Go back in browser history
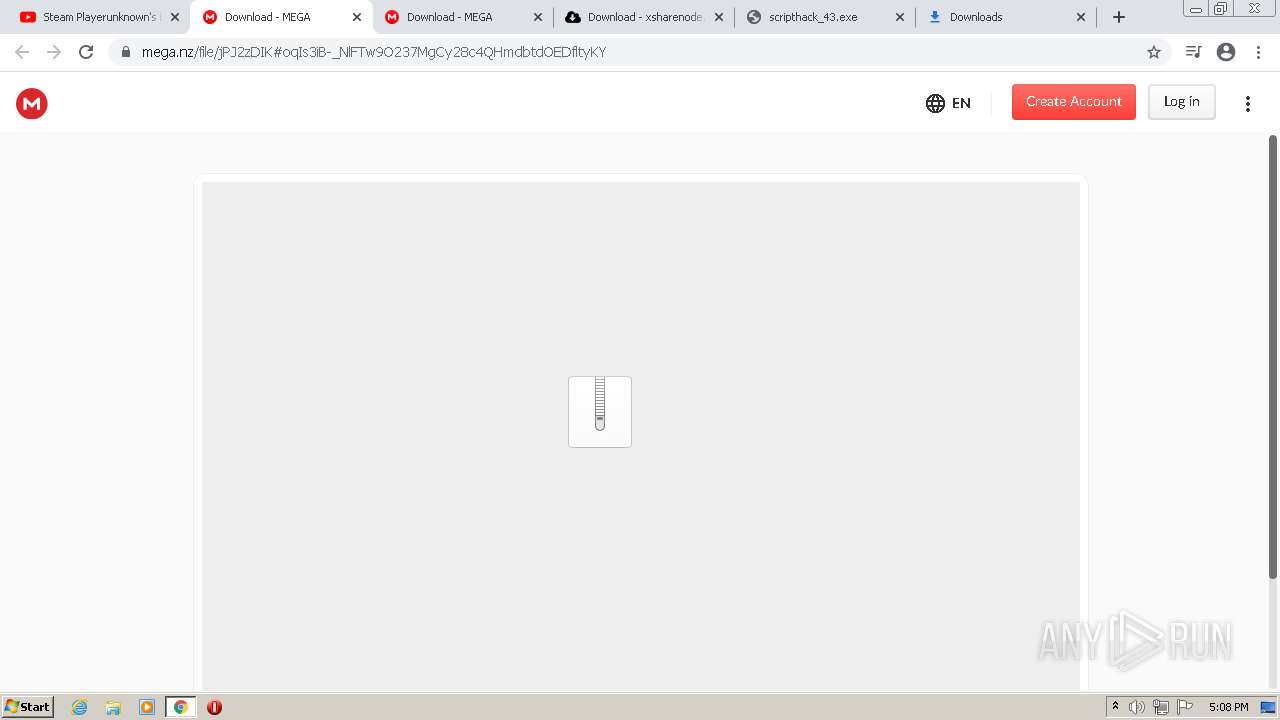Image resolution: width=1280 pixels, height=720 pixels. [x=22, y=52]
